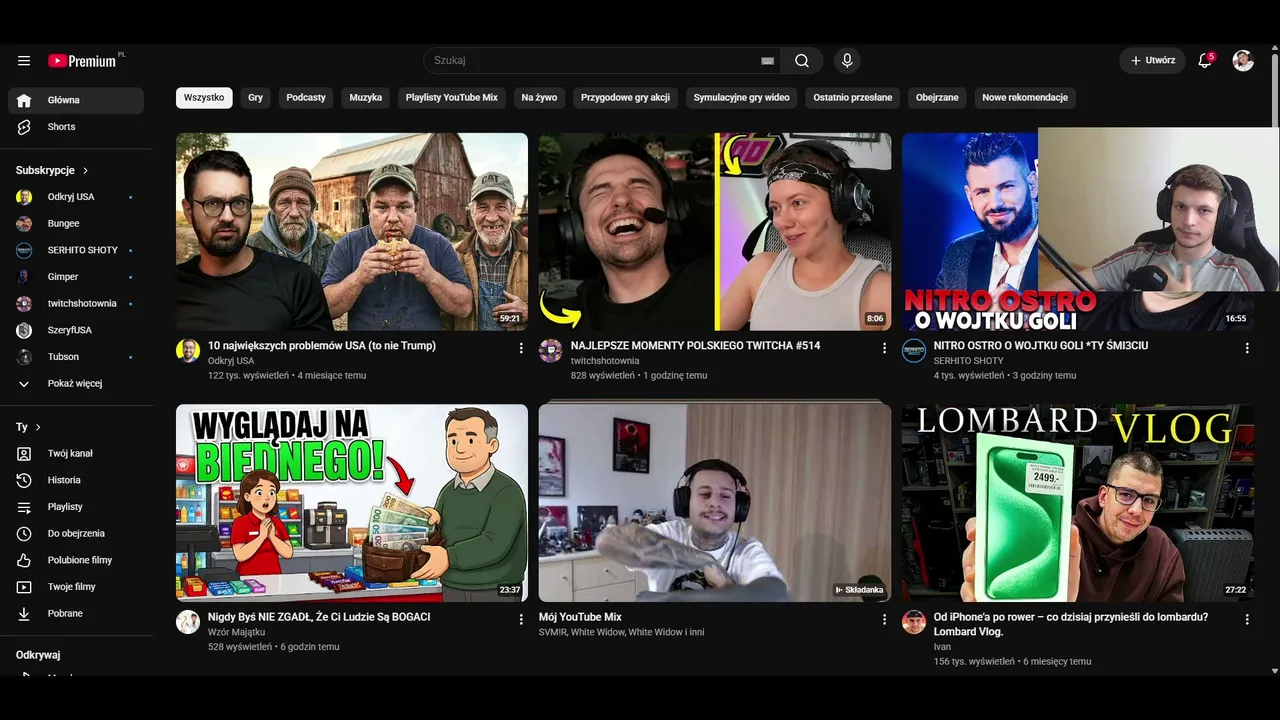Open SERHITO SHOTY subscription in sidebar
This screenshot has height=720, width=1280.
coord(76,250)
